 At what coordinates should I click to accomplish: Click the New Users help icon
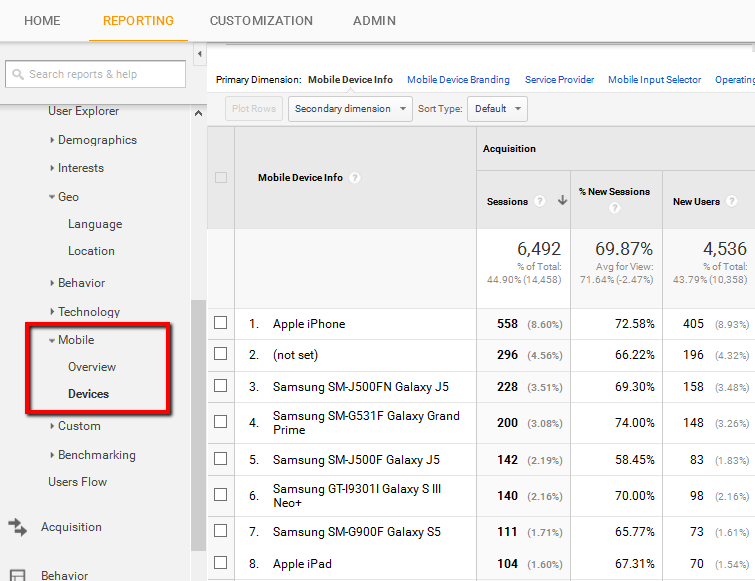coord(731,201)
